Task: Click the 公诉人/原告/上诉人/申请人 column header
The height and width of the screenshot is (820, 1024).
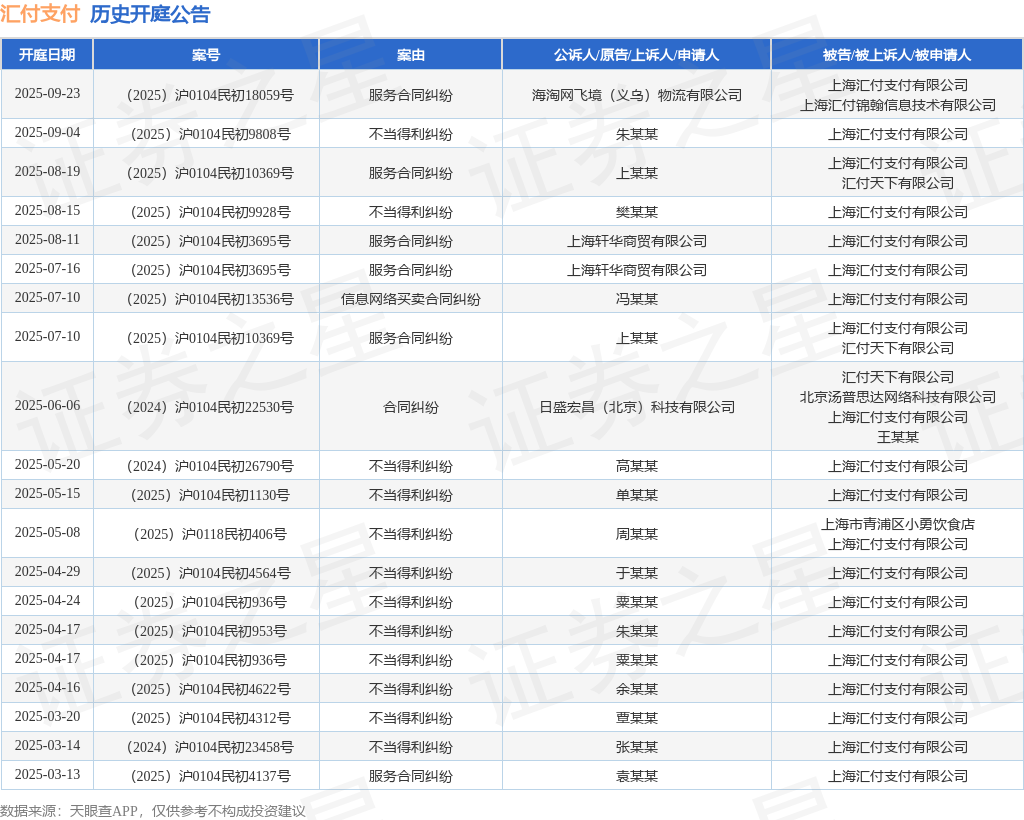Action: coord(636,55)
